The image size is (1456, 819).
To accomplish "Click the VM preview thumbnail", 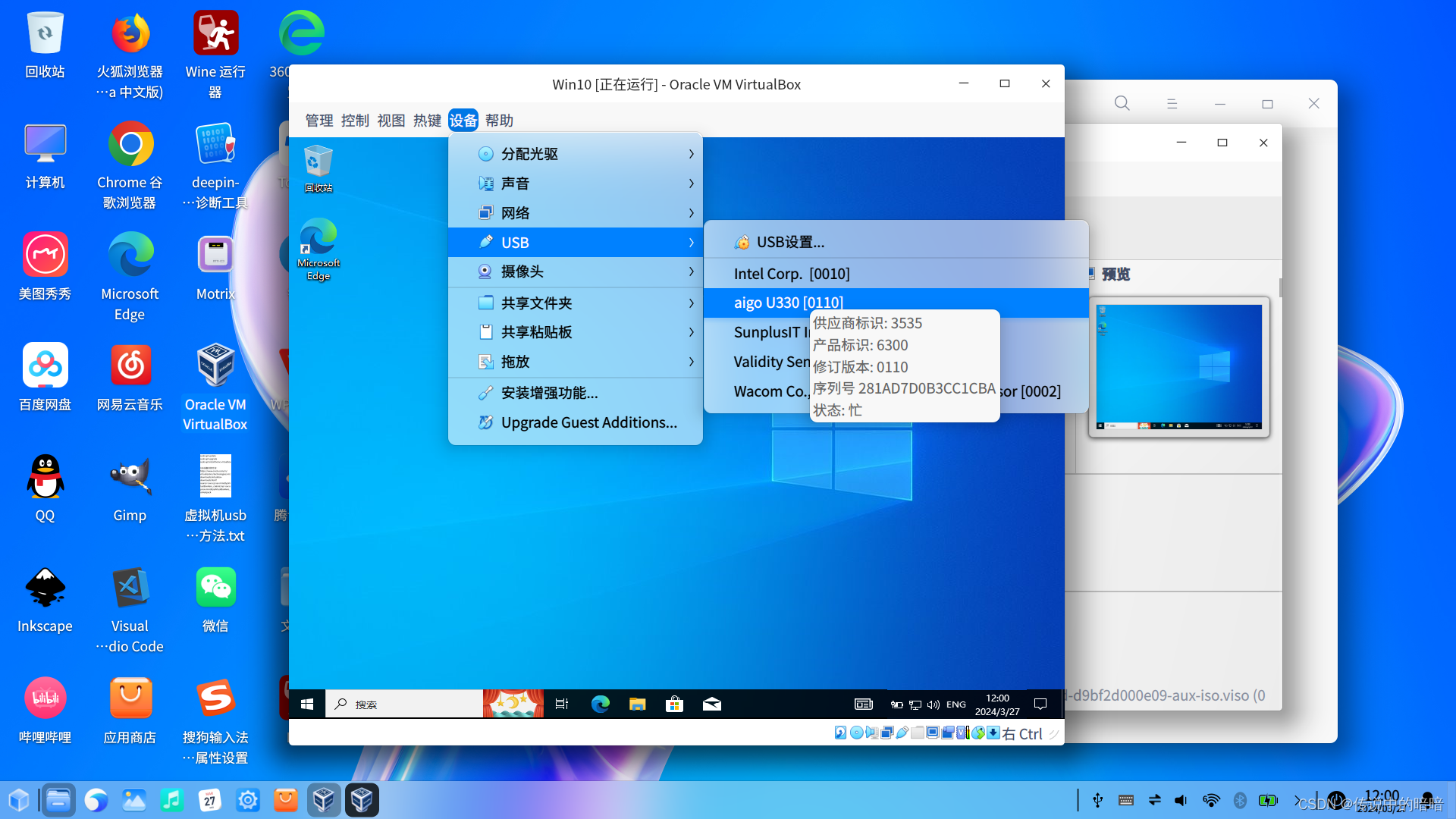I will coord(1178,366).
